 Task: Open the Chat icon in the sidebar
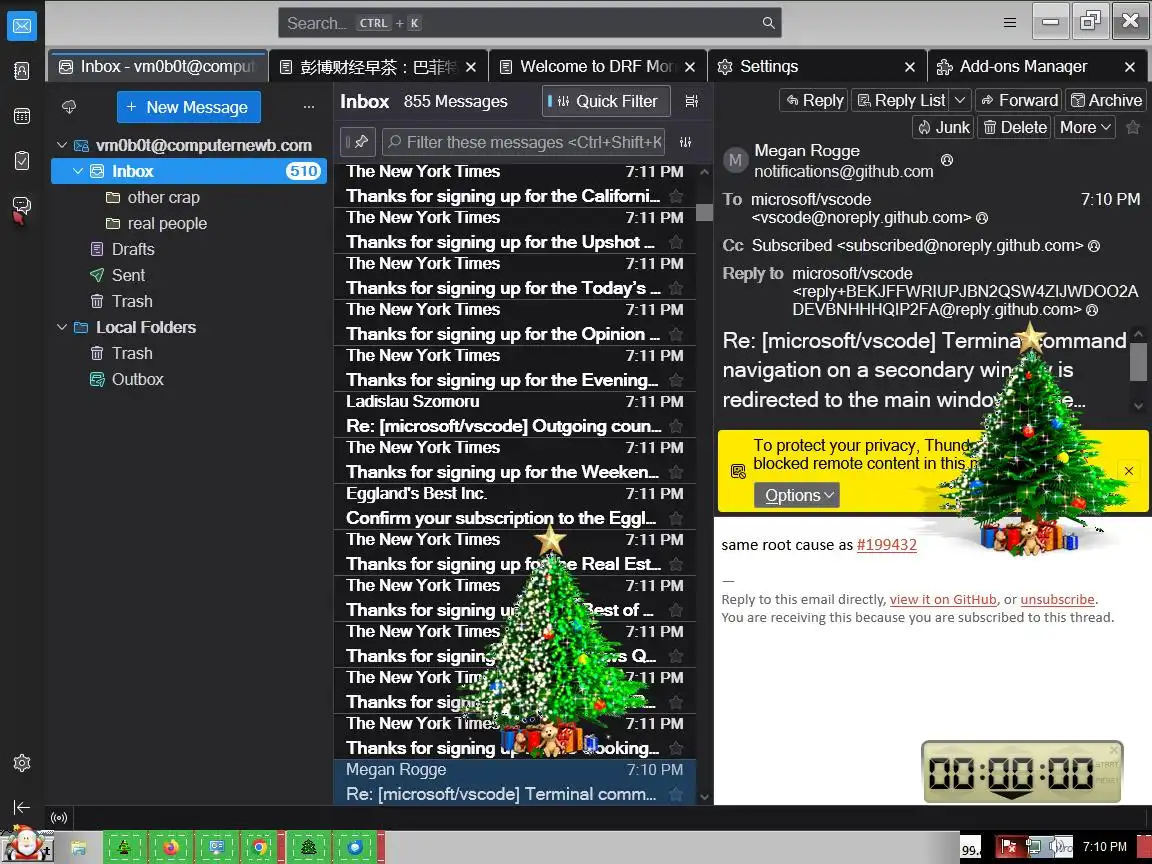pos(22,205)
